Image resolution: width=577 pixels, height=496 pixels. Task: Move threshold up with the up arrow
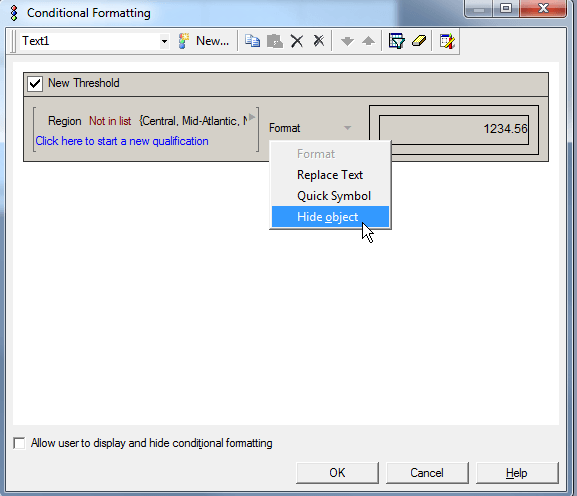click(368, 41)
